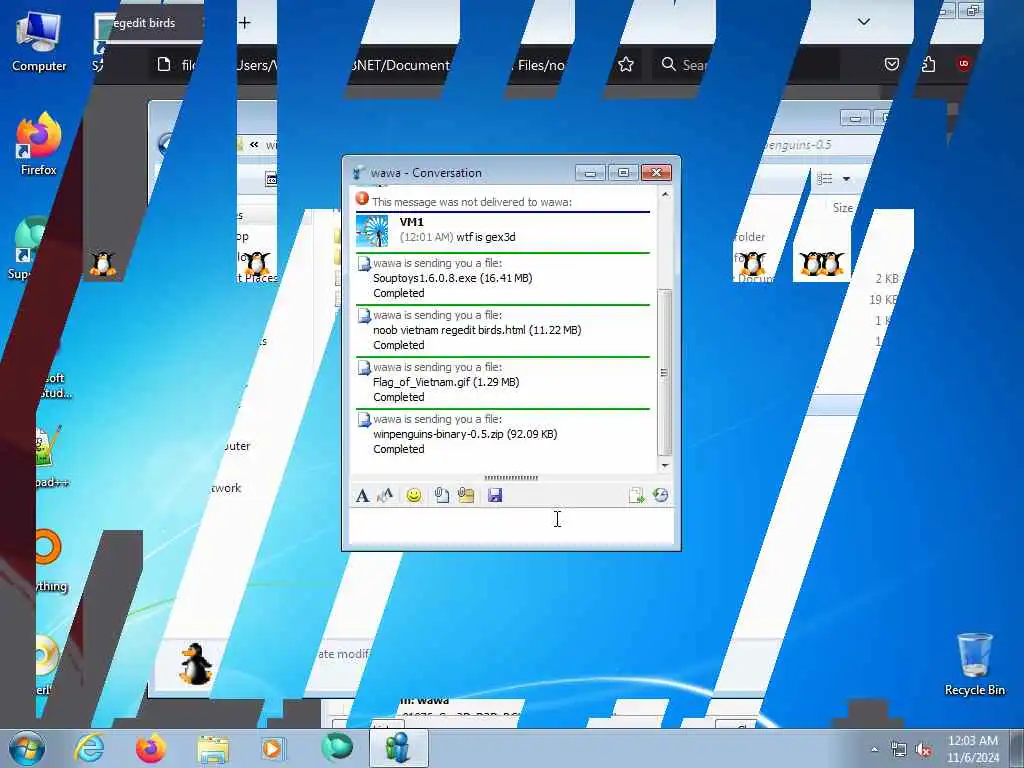Image resolution: width=1024 pixels, height=768 pixels.
Task: Open the smiley emoticon picker
Action: click(413, 496)
